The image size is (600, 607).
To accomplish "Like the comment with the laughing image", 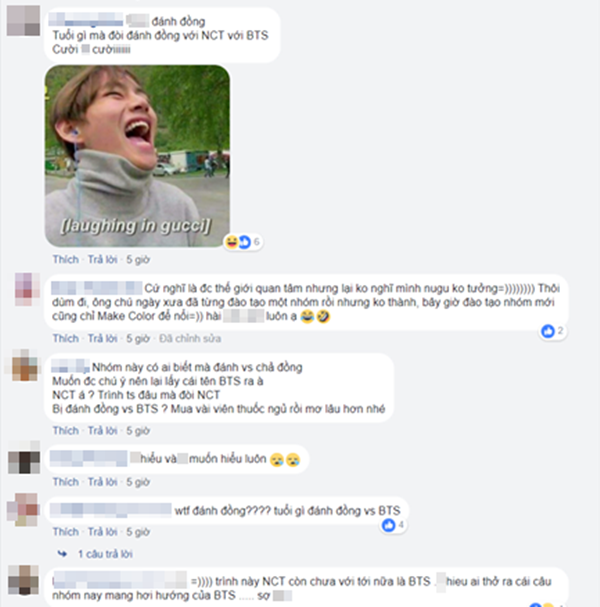I will (x=65, y=259).
